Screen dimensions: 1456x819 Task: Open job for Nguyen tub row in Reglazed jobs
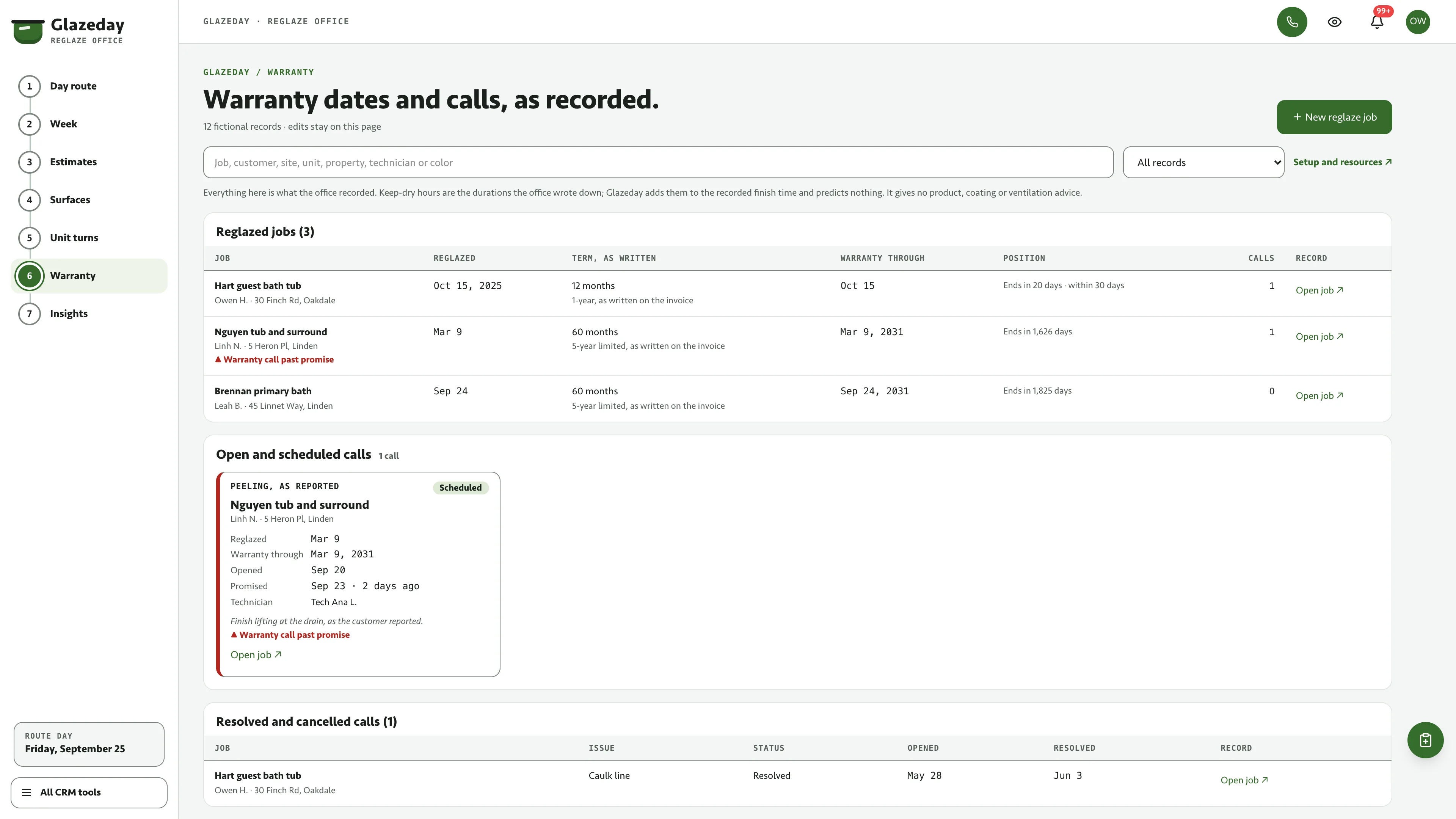click(x=1319, y=337)
